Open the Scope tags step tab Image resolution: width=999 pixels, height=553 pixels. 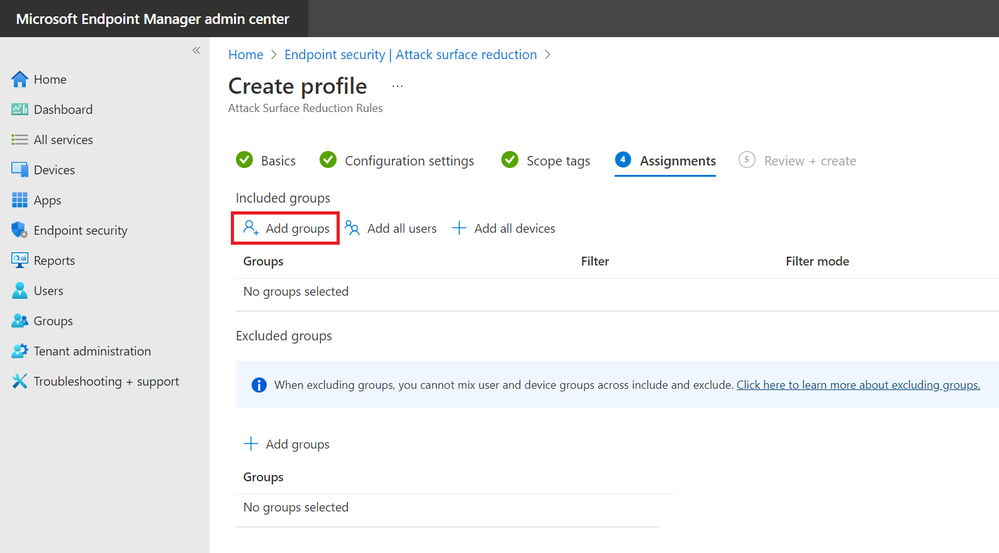(x=545, y=161)
